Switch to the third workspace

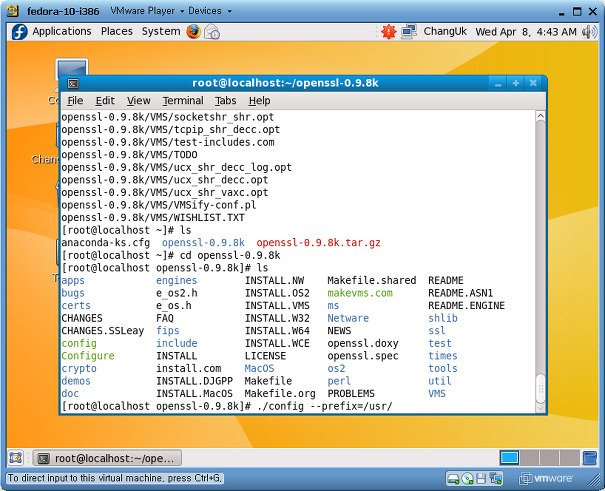click(549, 458)
